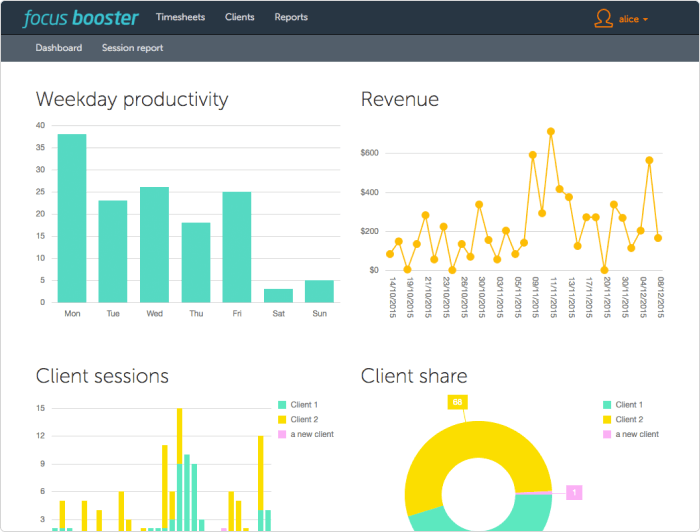Click the orange user avatar icon

click(604, 19)
